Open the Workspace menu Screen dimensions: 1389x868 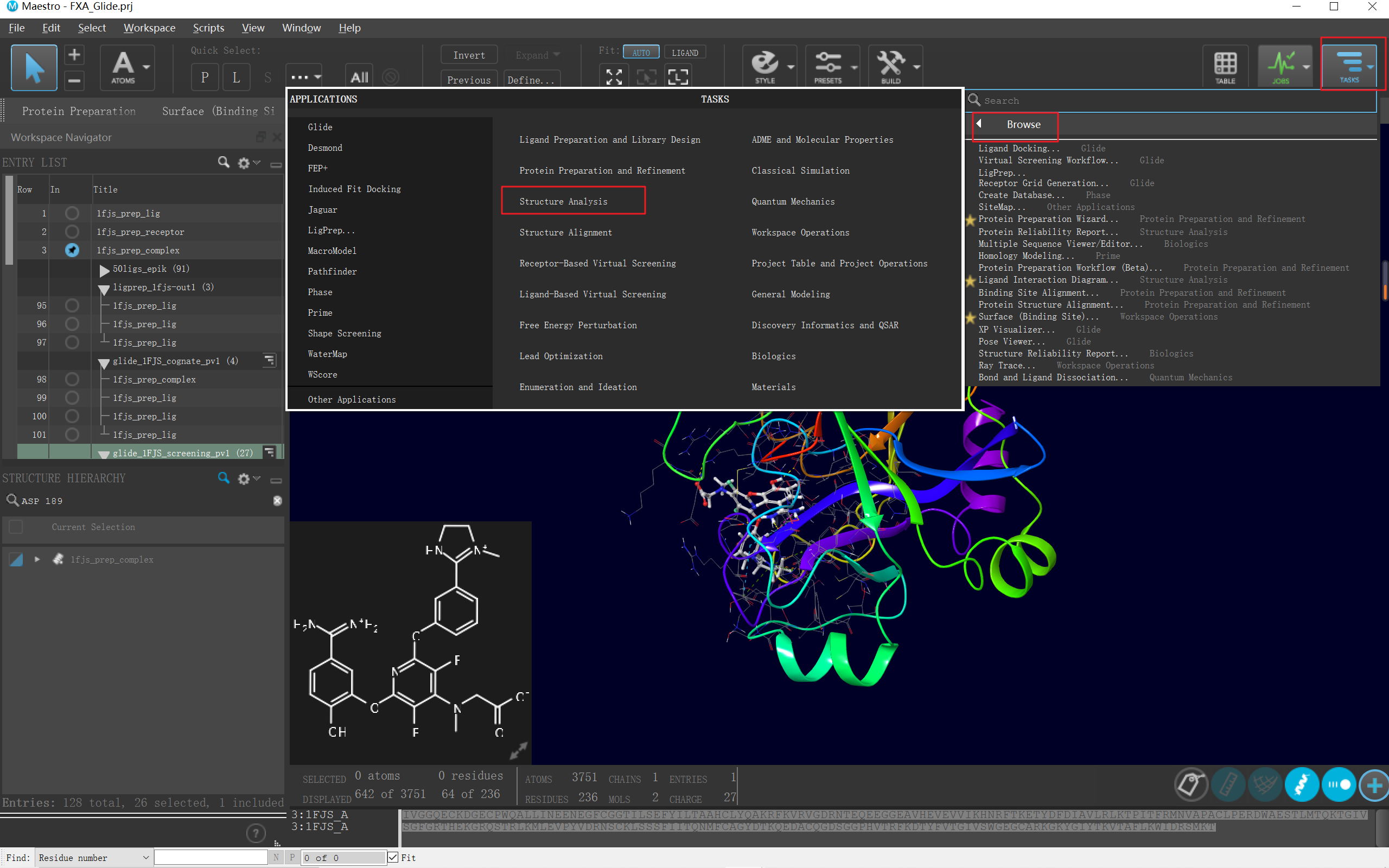tap(149, 28)
